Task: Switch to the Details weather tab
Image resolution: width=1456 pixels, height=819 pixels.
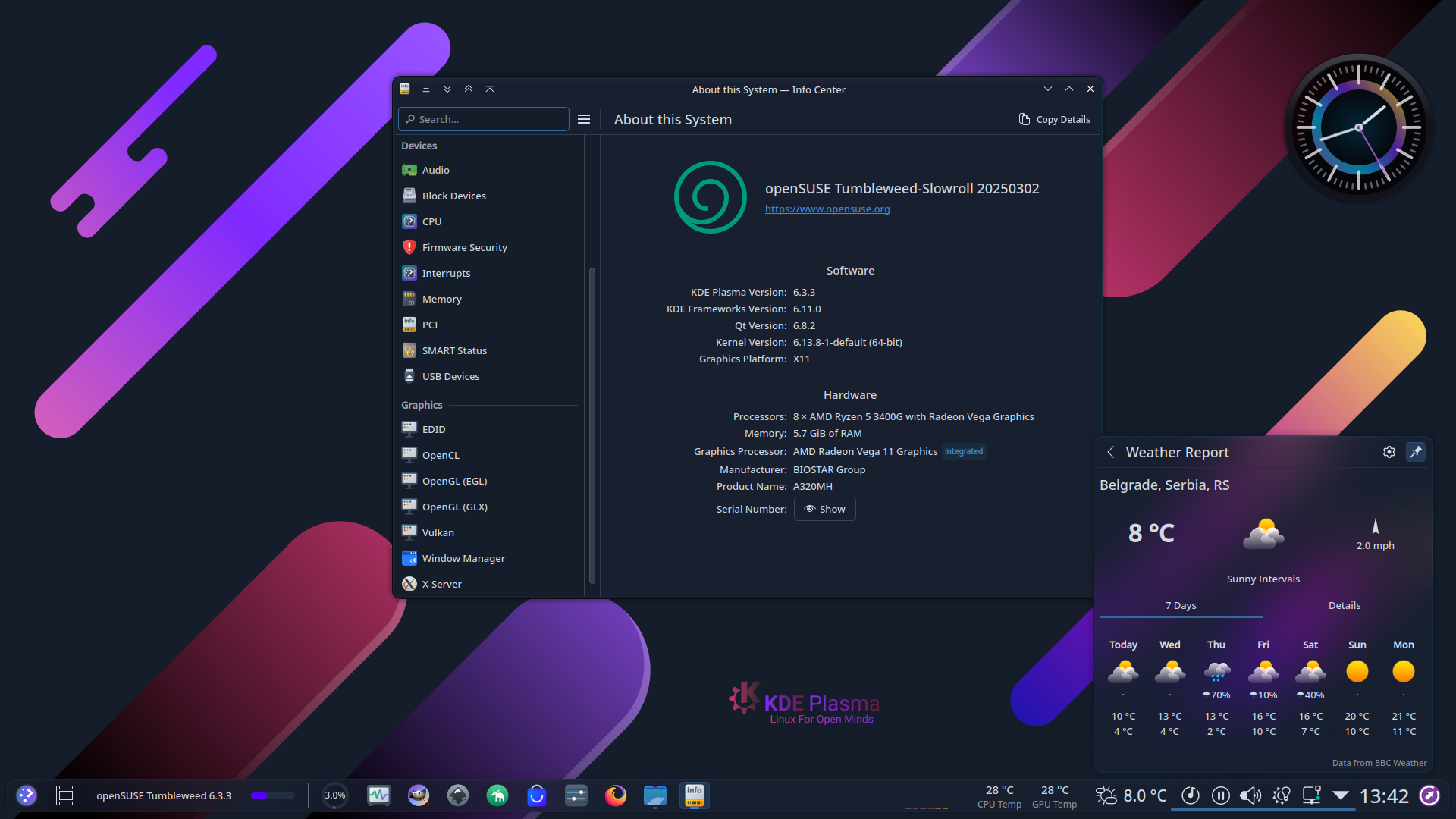Action: (1345, 605)
